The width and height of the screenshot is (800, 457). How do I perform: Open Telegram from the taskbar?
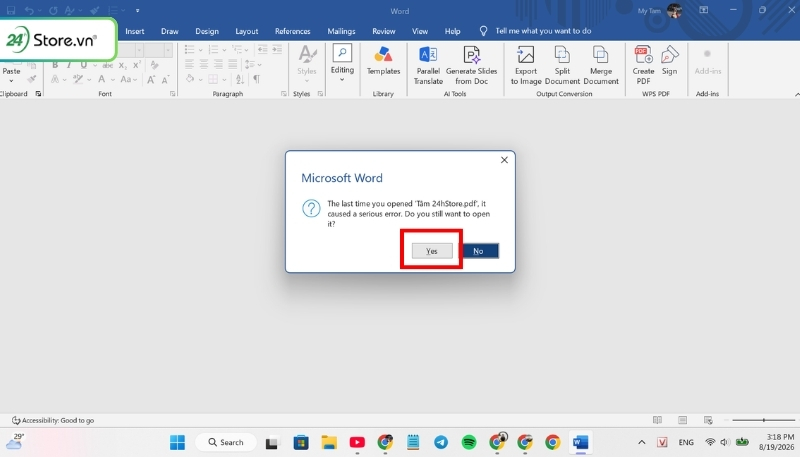pos(441,442)
